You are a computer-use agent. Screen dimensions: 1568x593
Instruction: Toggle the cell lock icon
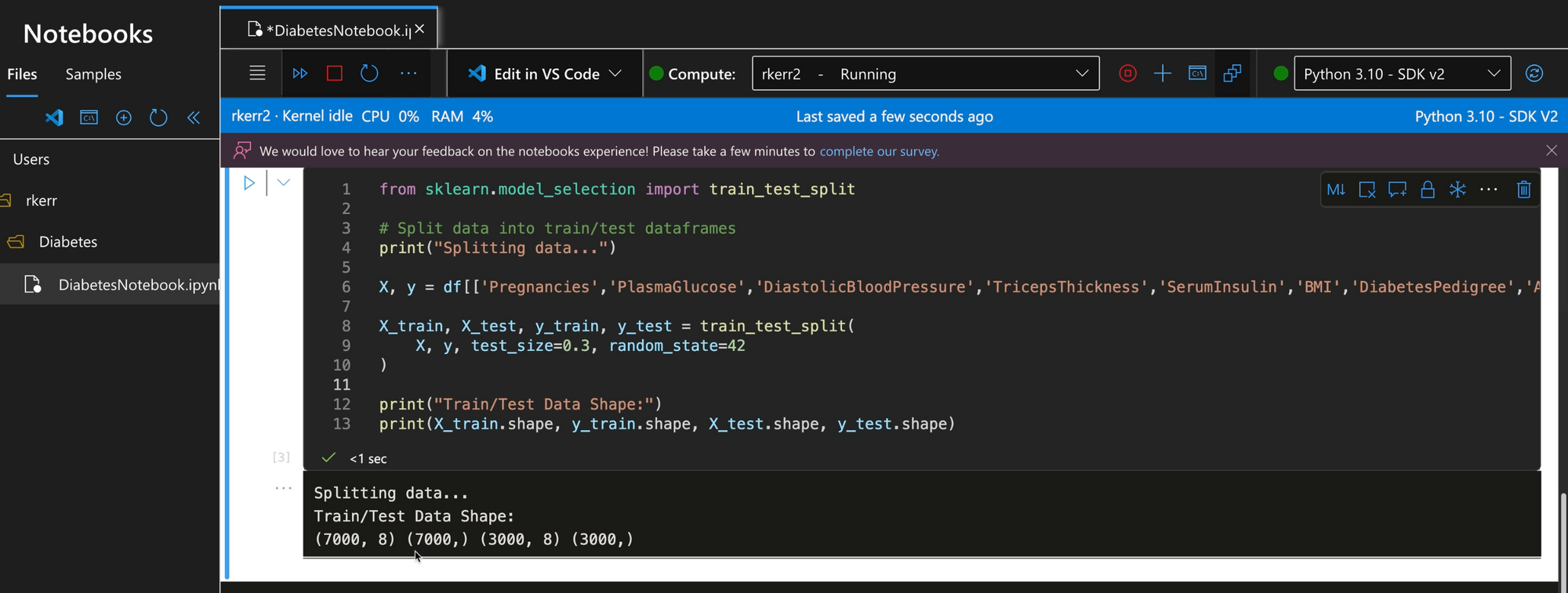pyautogui.click(x=1428, y=190)
